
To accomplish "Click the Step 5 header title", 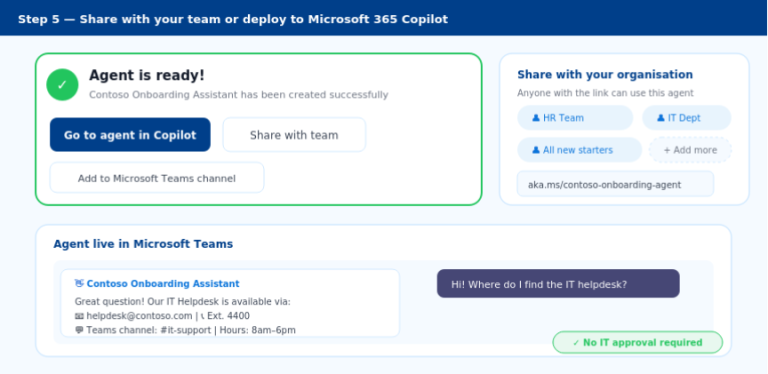I will (x=233, y=19).
